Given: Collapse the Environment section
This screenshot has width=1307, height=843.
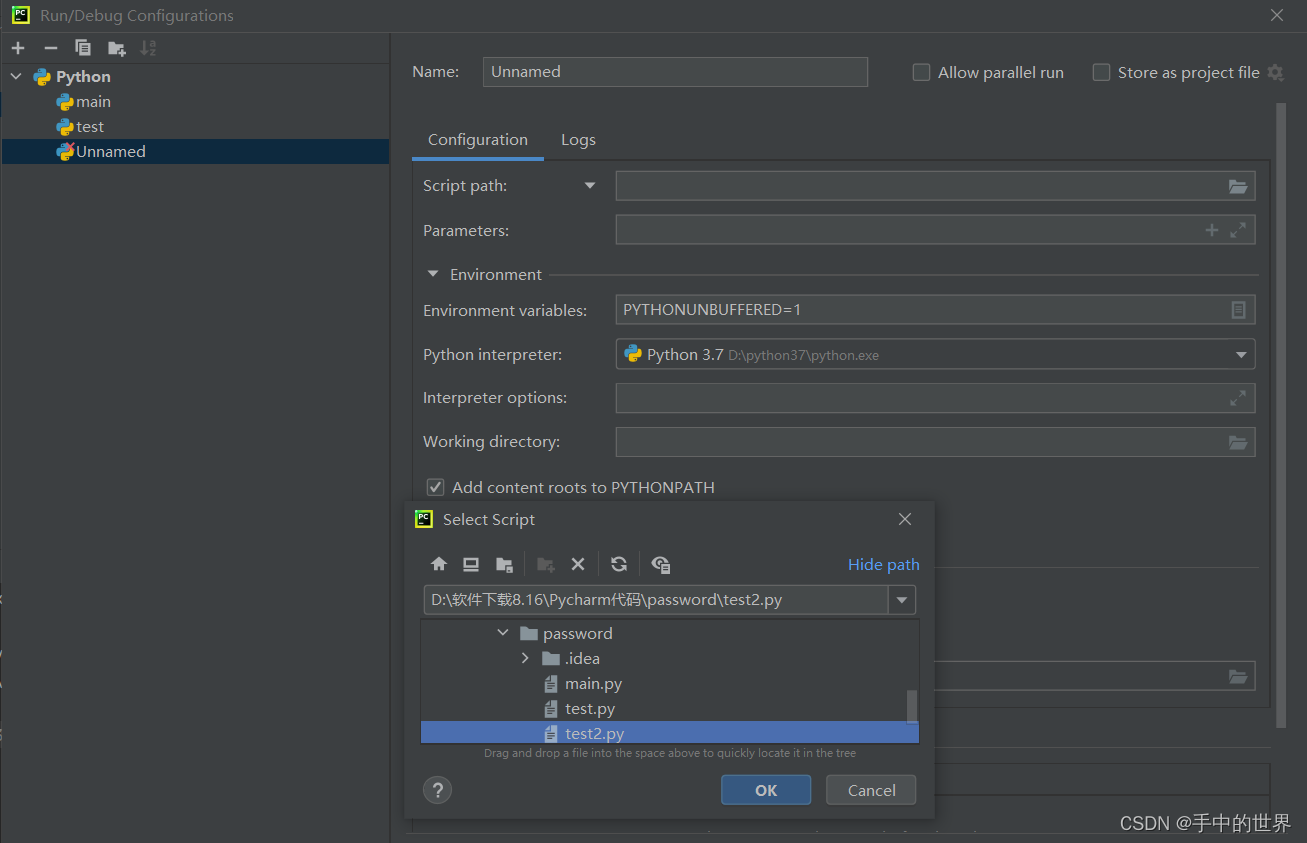Looking at the screenshot, I should (433, 274).
